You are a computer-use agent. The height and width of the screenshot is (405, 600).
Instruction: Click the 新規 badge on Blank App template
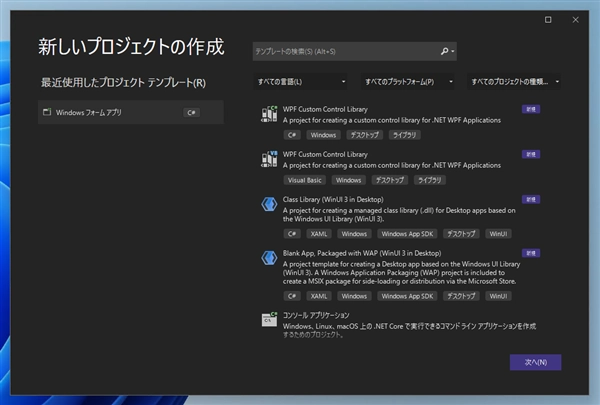(x=531, y=253)
